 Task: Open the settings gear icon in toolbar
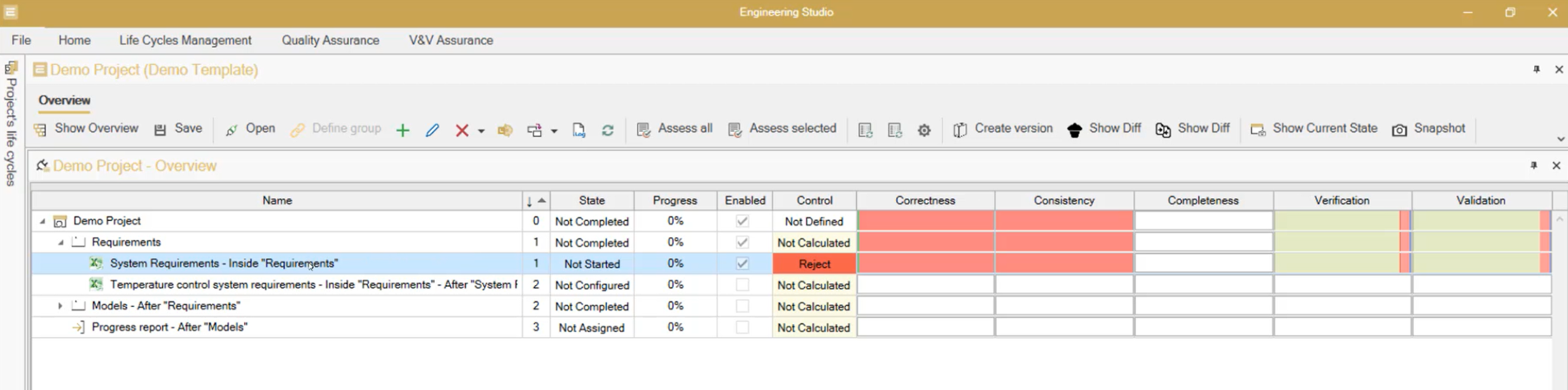coord(925,130)
